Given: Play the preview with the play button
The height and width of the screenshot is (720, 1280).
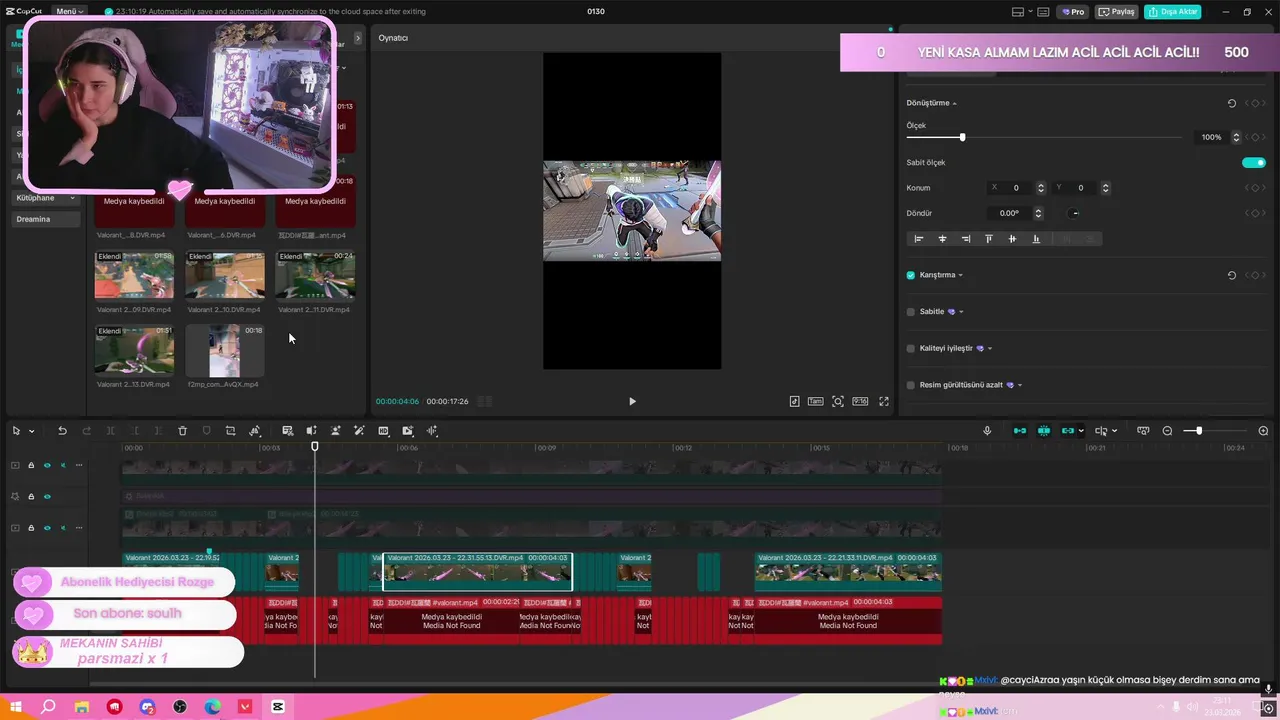Looking at the screenshot, I should click(x=632, y=401).
